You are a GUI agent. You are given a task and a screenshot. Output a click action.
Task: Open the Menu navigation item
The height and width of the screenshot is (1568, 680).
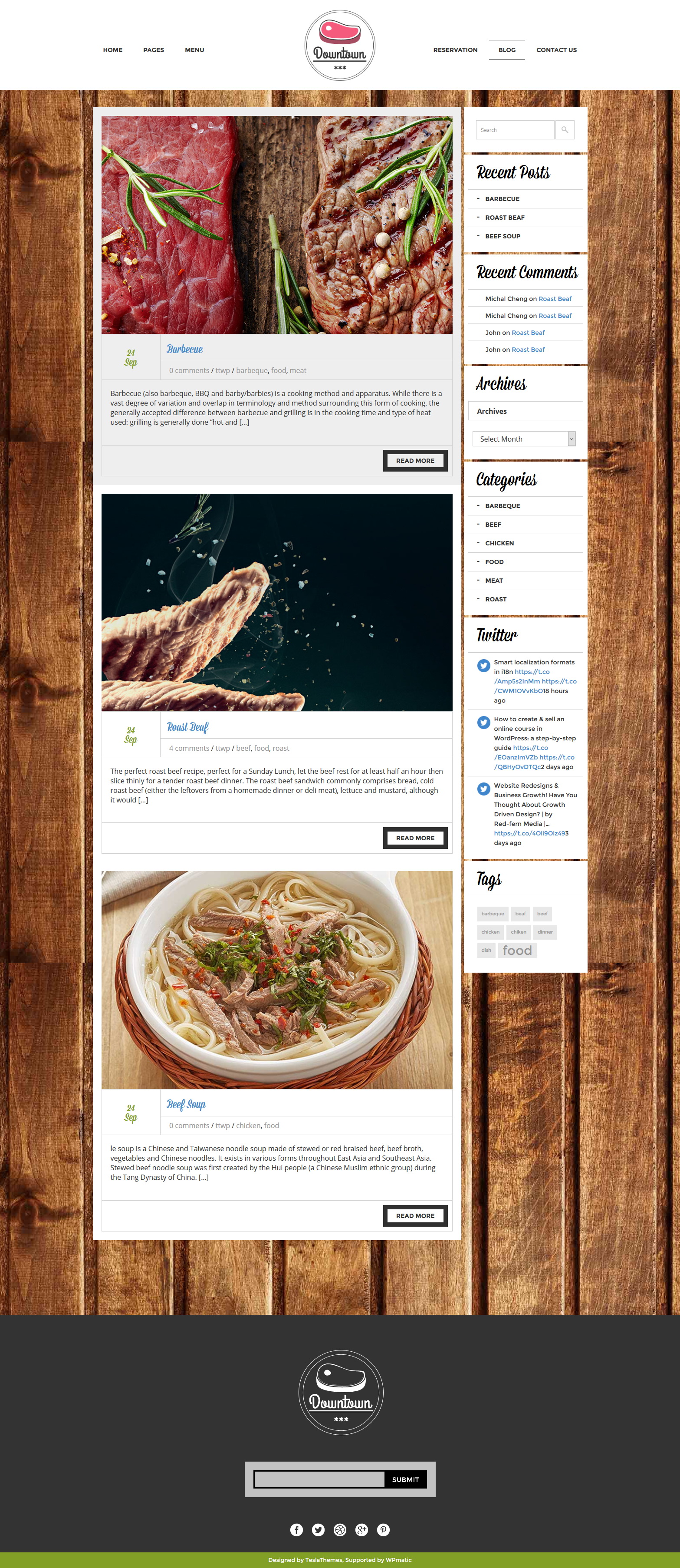[195, 50]
